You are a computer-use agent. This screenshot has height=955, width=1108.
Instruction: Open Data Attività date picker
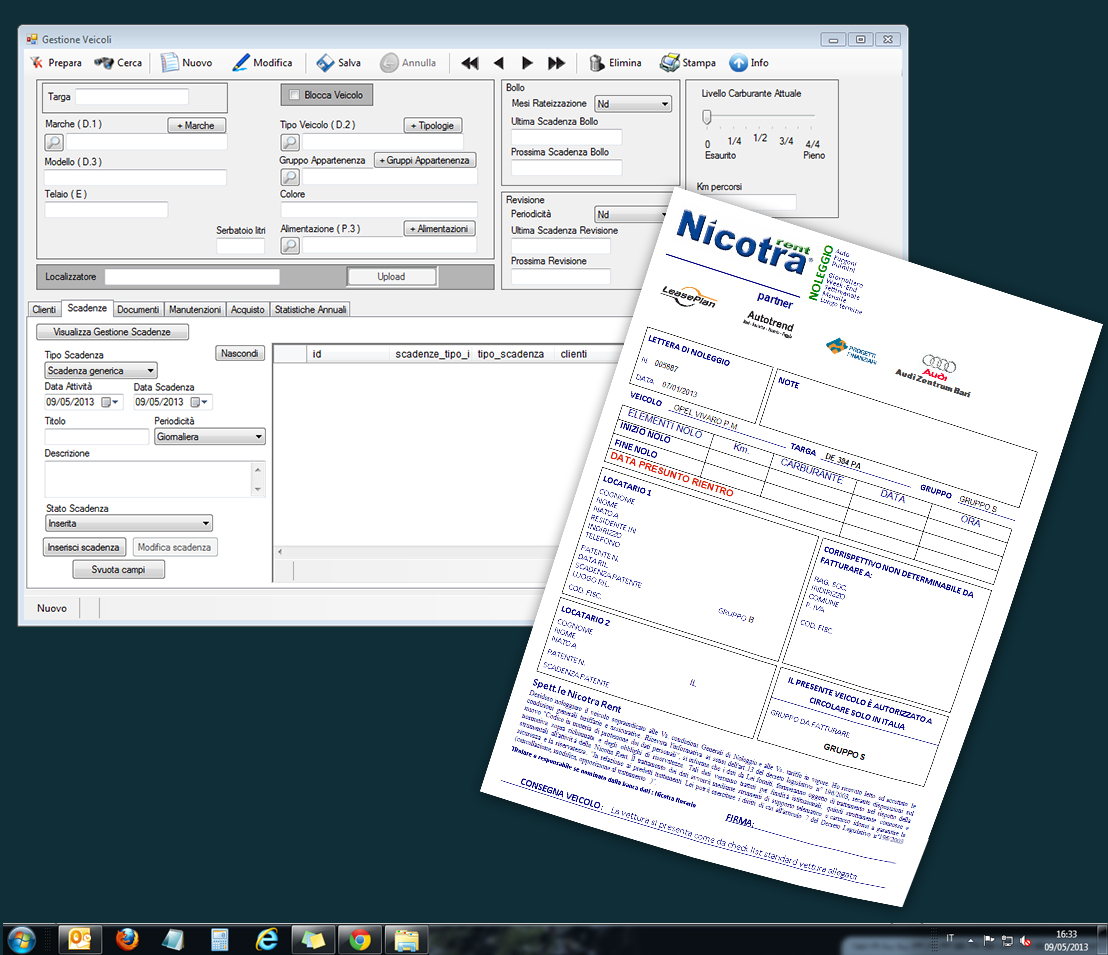(110, 402)
